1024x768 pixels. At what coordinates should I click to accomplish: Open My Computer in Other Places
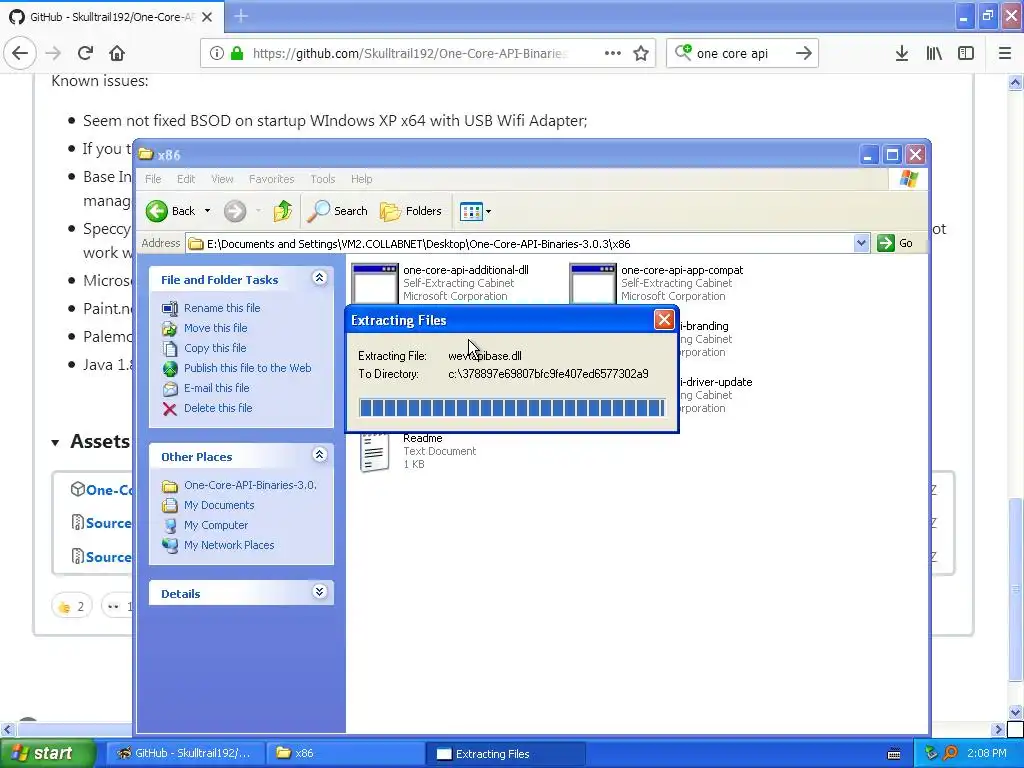[x=216, y=525]
